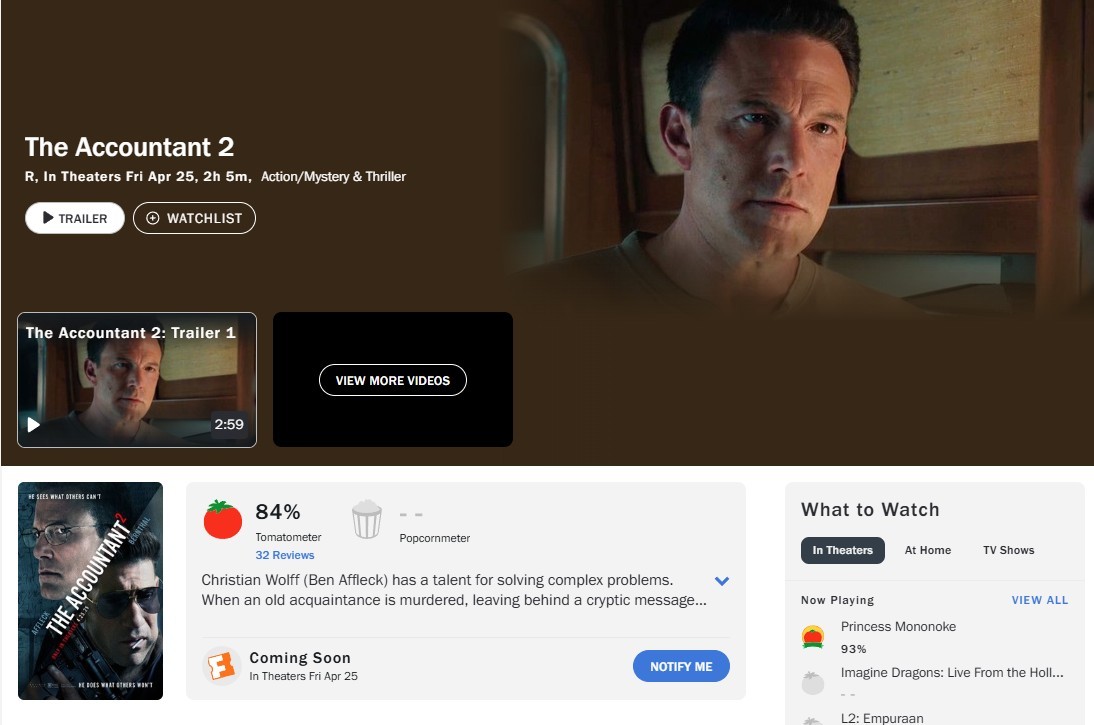The image size is (1094, 725).
Task: Click the NOTIFY ME button
Action: (681, 666)
